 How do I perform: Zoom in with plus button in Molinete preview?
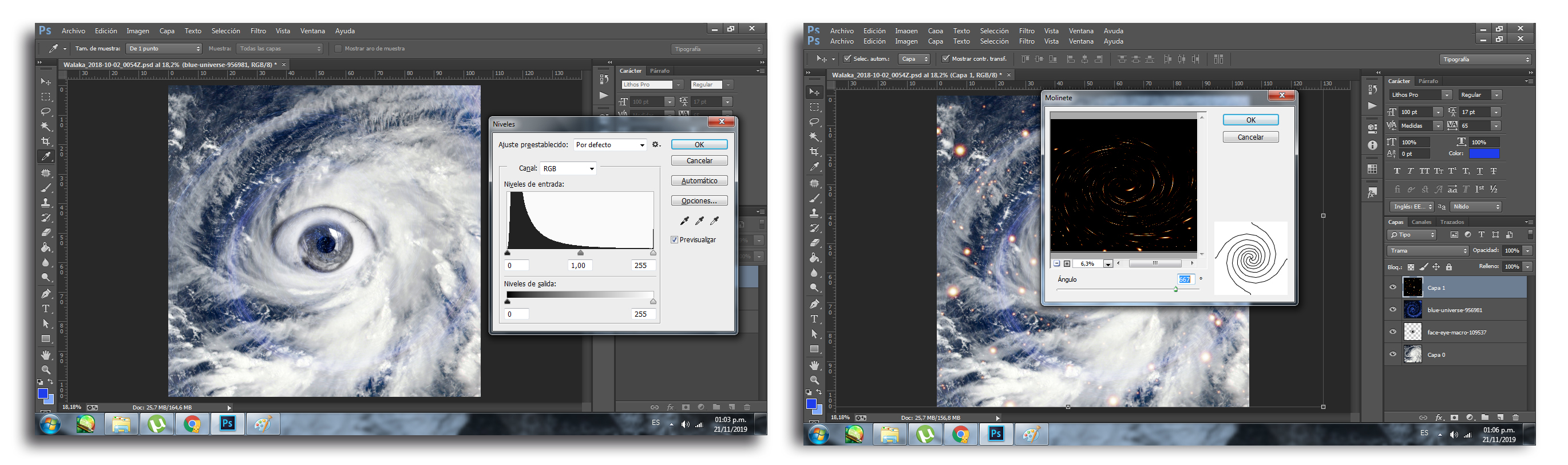1067,264
